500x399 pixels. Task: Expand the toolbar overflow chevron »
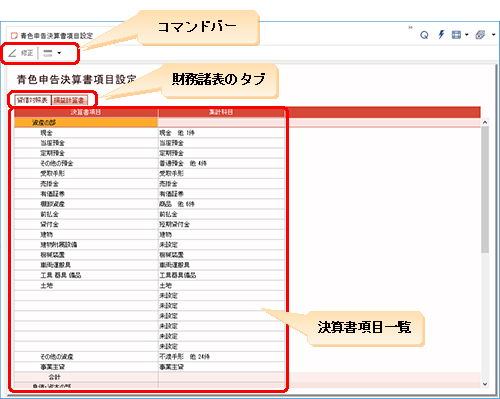(x=410, y=27)
